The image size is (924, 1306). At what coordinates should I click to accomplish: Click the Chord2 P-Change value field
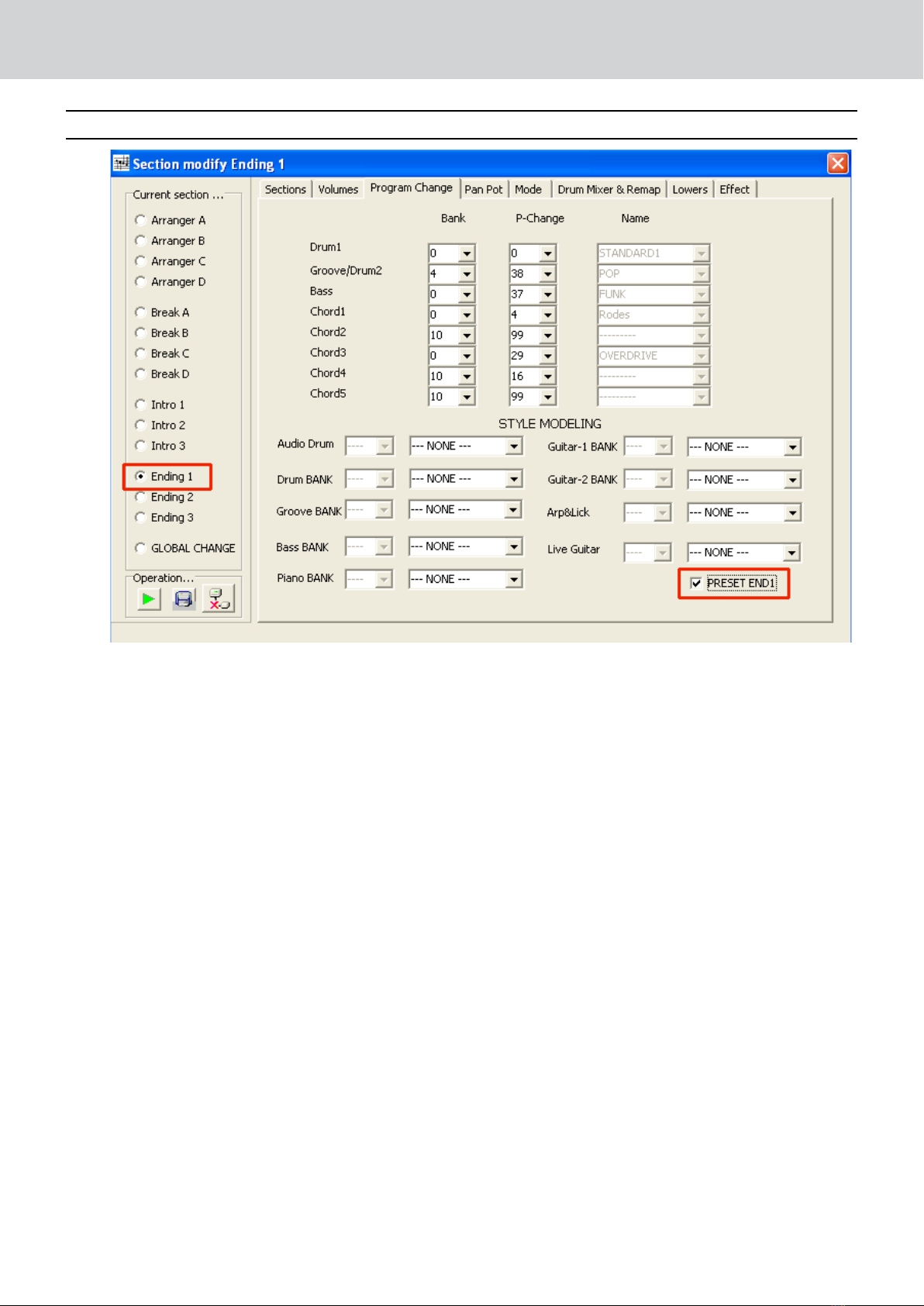pyautogui.click(x=525, y=336)
